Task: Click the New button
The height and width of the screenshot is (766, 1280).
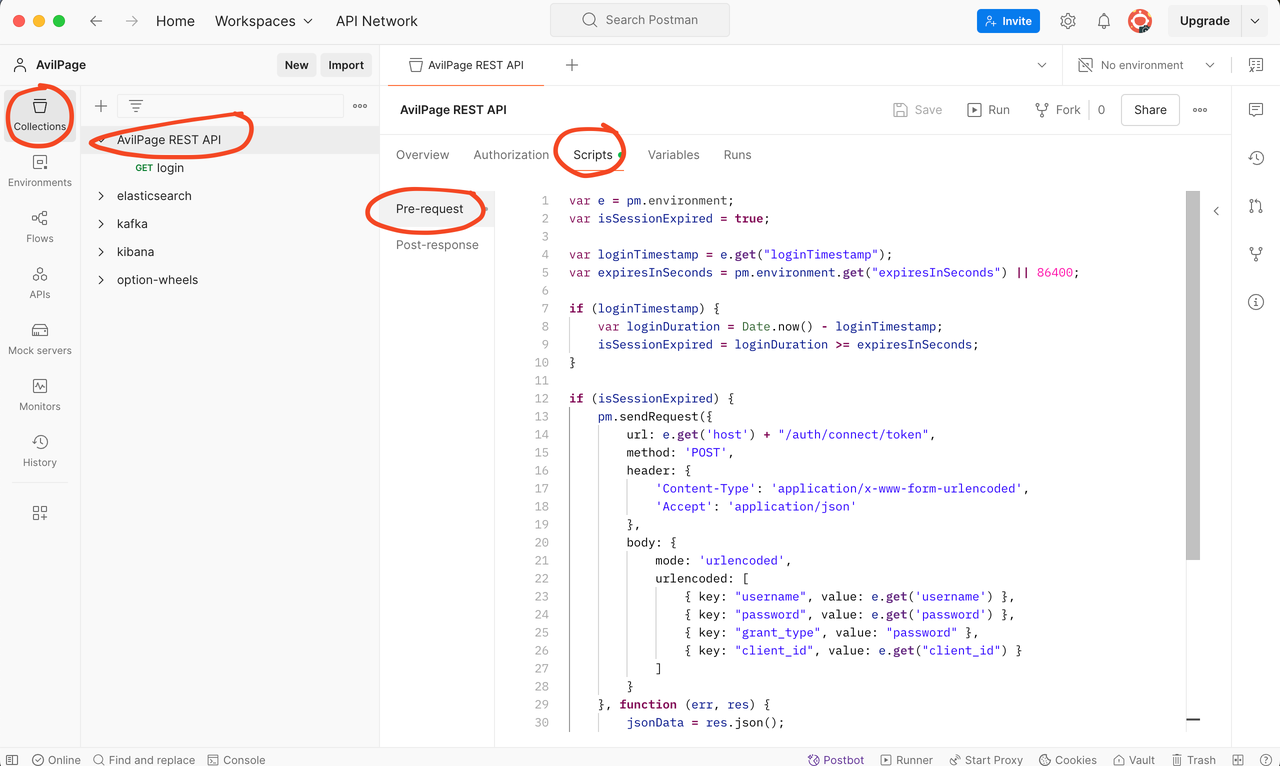Action: point(297,65)
